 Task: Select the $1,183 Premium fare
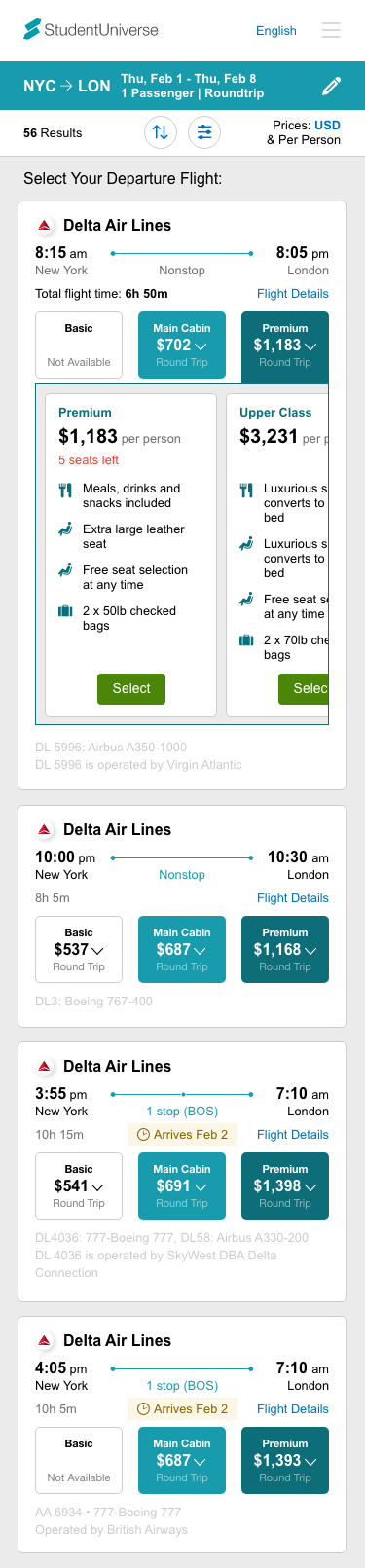(131, 688)
